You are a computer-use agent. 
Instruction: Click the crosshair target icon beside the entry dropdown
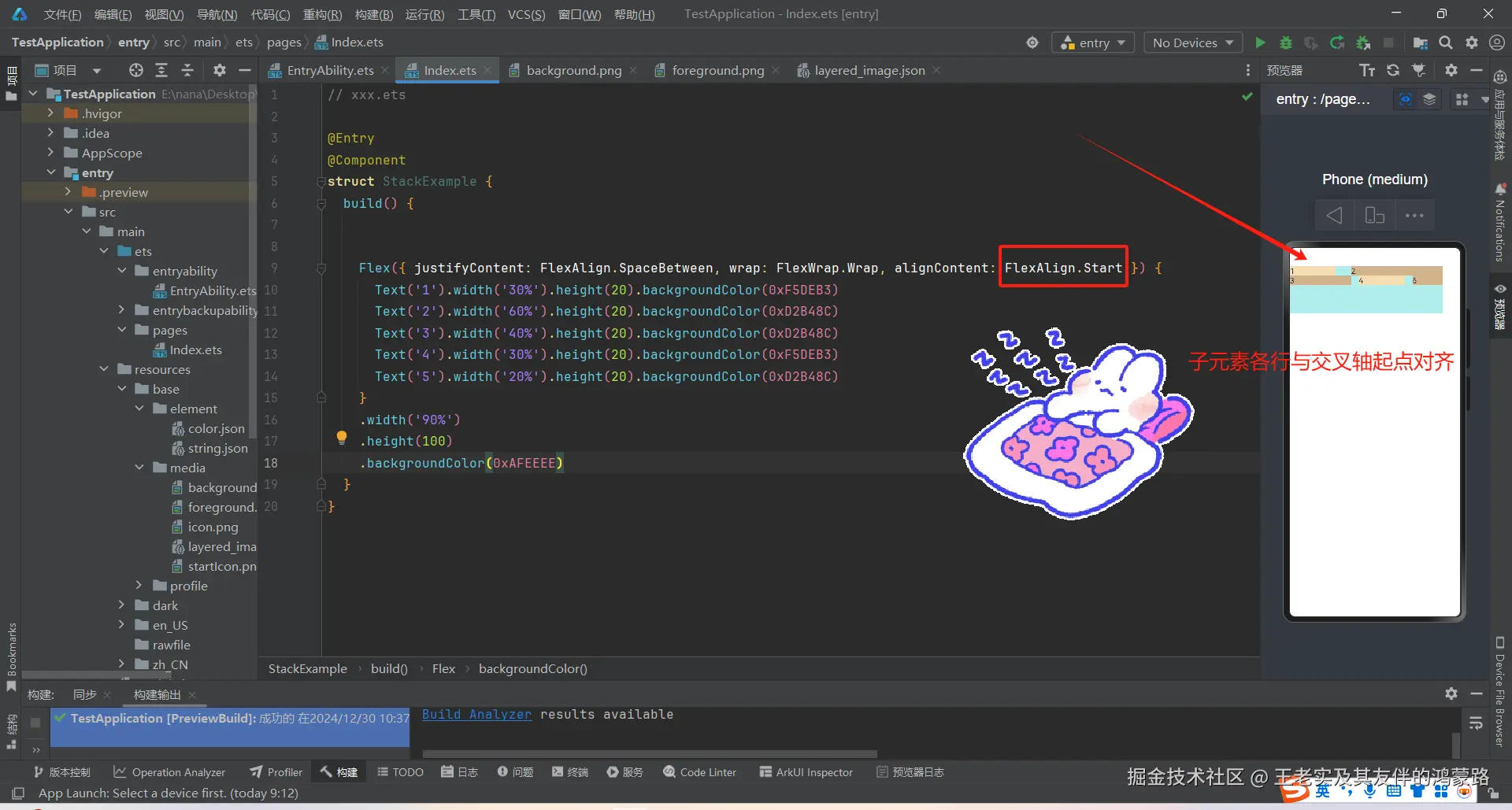(x=1032, y=43)
